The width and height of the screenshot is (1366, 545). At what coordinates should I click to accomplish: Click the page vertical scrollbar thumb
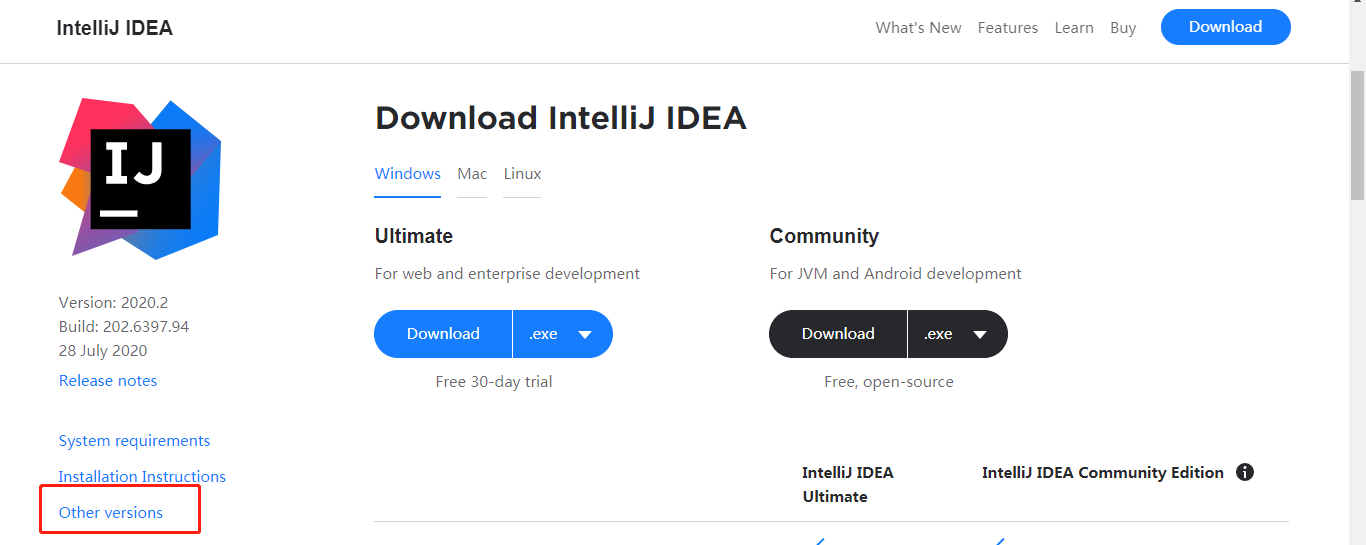pyautogui.click(x=1357, y=135)
